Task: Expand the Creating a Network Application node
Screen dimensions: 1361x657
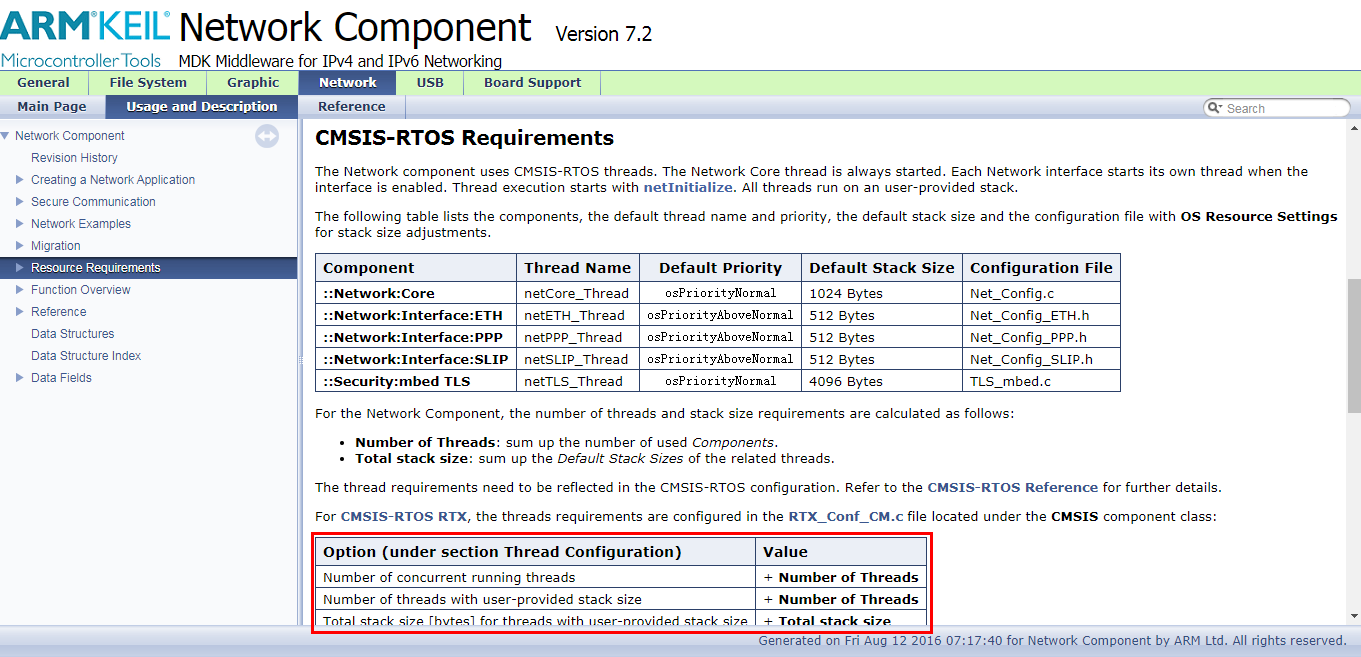Action: [18, 179]
